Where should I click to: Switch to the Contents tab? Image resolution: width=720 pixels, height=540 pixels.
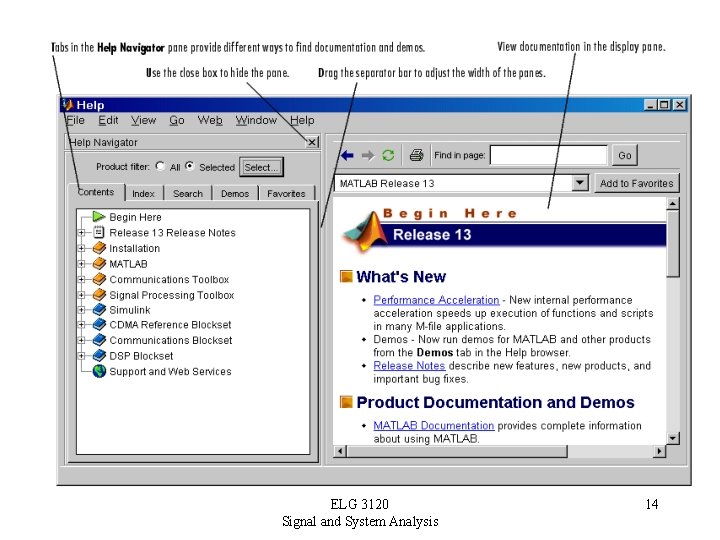tap(96, 192)
